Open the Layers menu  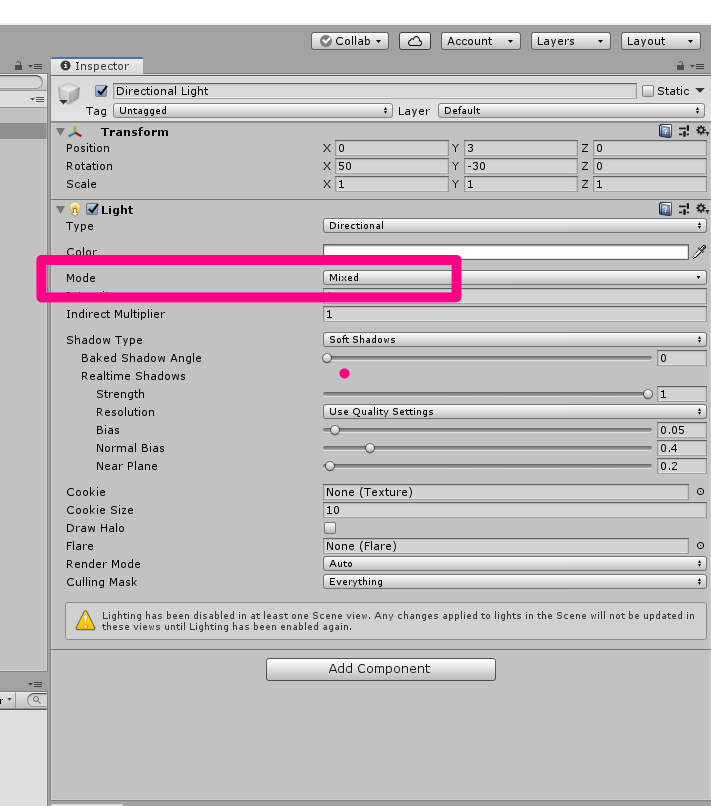point(571,41)
